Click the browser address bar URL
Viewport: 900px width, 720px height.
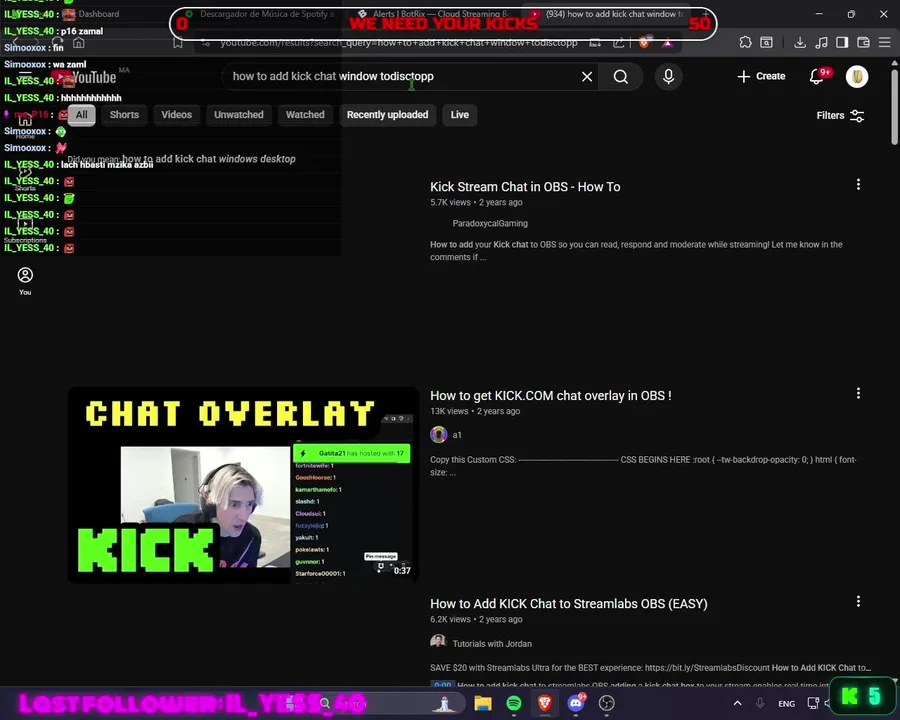[398, 42]
